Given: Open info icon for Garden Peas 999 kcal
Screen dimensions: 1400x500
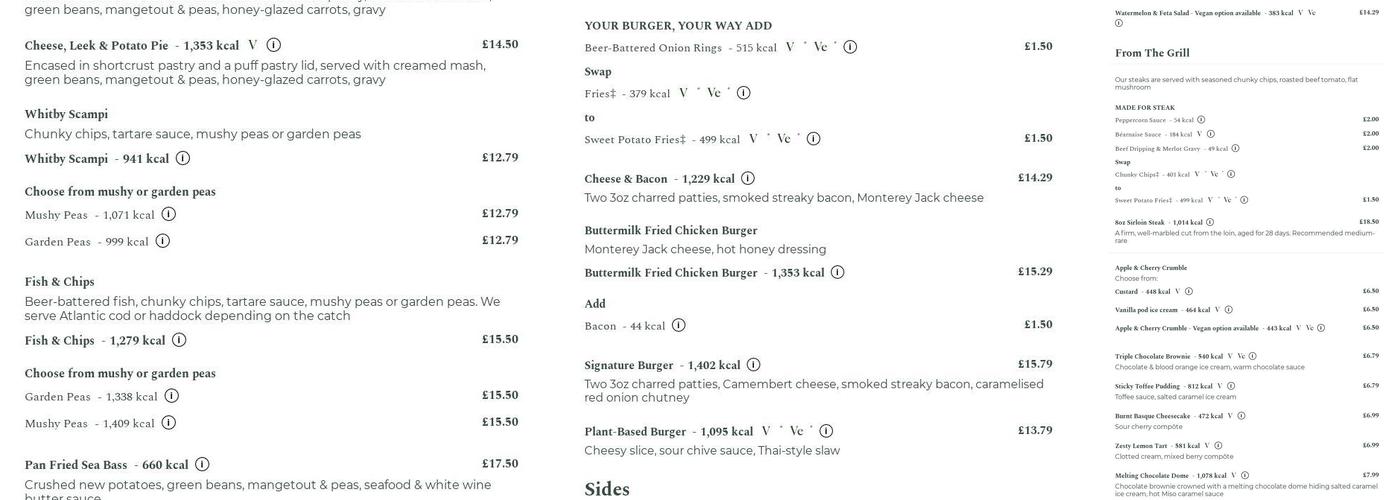Looking at the screenshot, I should click(x=163, y=241).
